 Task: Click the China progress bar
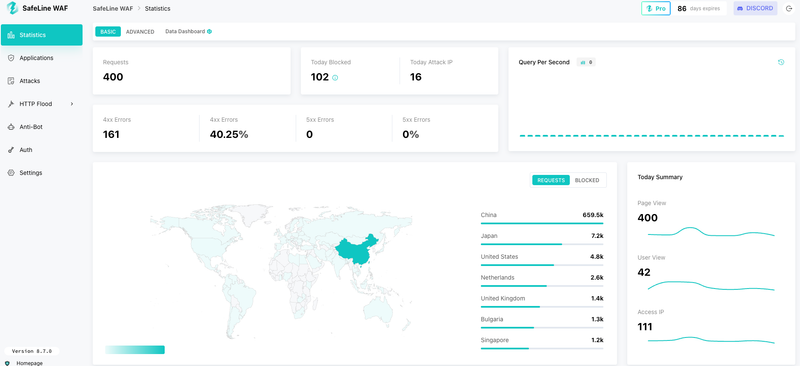tap(542, 223)
